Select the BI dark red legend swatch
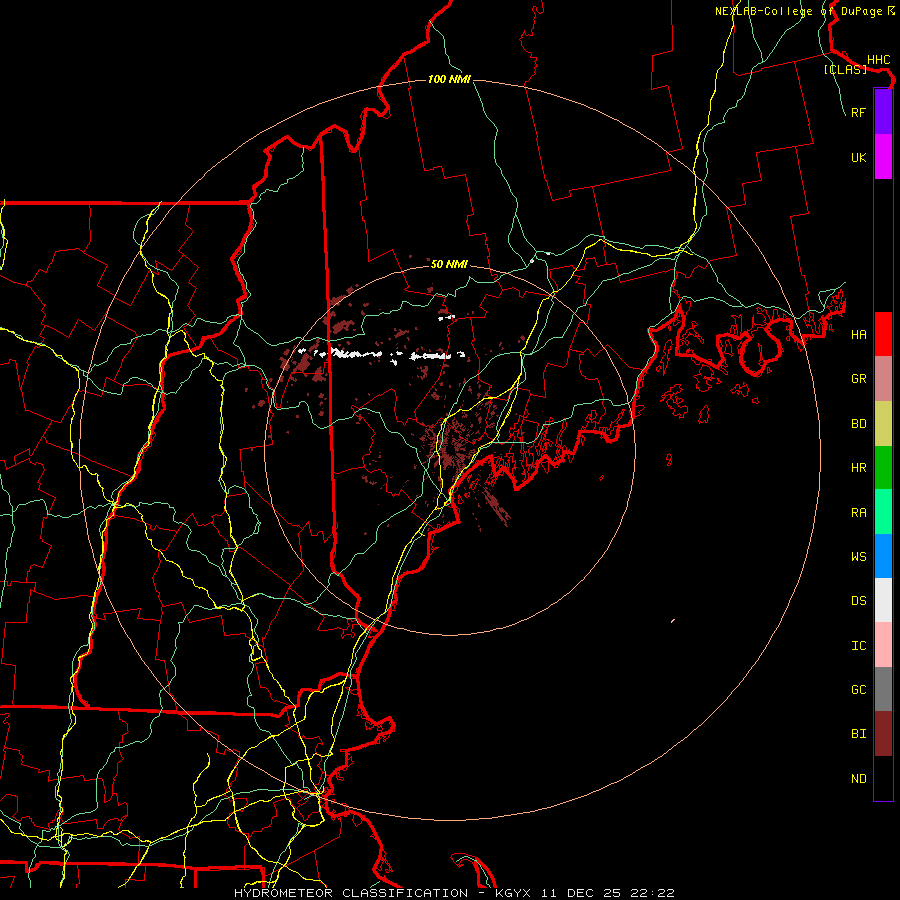The height and width of the screenshot is (900, 900). (x=883, y=734)
